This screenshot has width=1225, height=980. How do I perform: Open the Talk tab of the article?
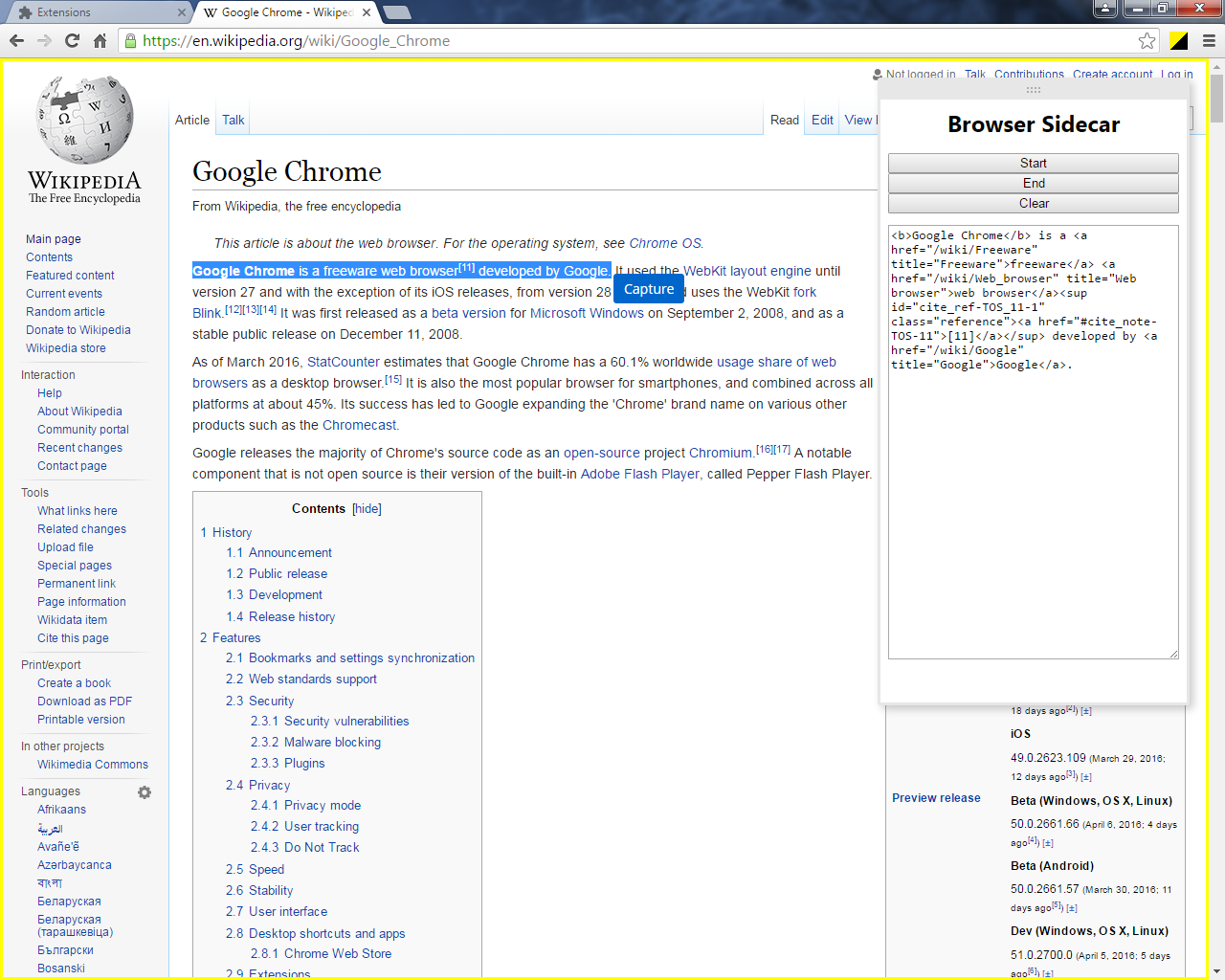point(234,120)
